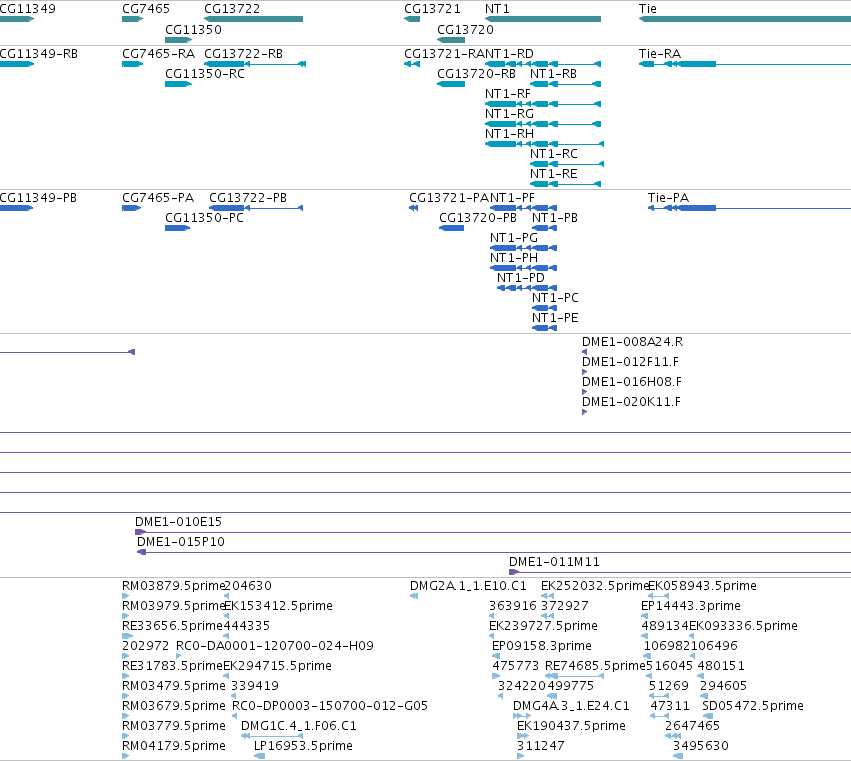Click BAC end DME1-016H08.F label
This screenshot has height=761, width=851.
point(632,382)
